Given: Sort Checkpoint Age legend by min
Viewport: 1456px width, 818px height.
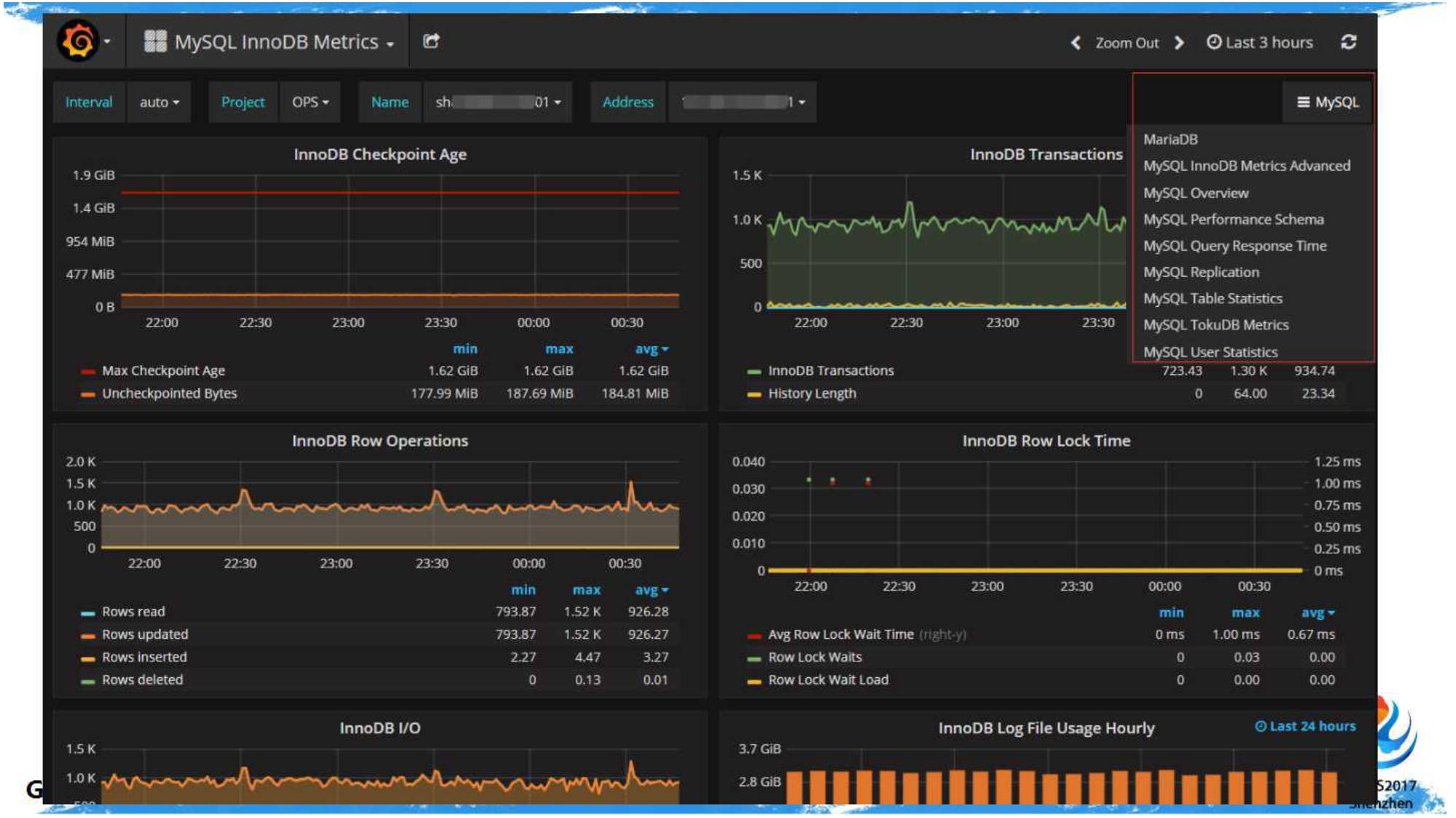Looking at the screenshot, I should (x=465, y=349).
